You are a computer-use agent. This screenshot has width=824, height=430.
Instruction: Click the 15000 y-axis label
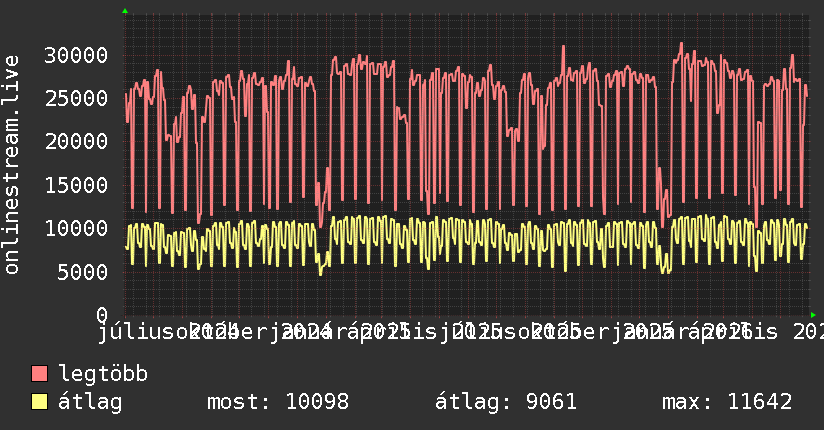point(76,185)
